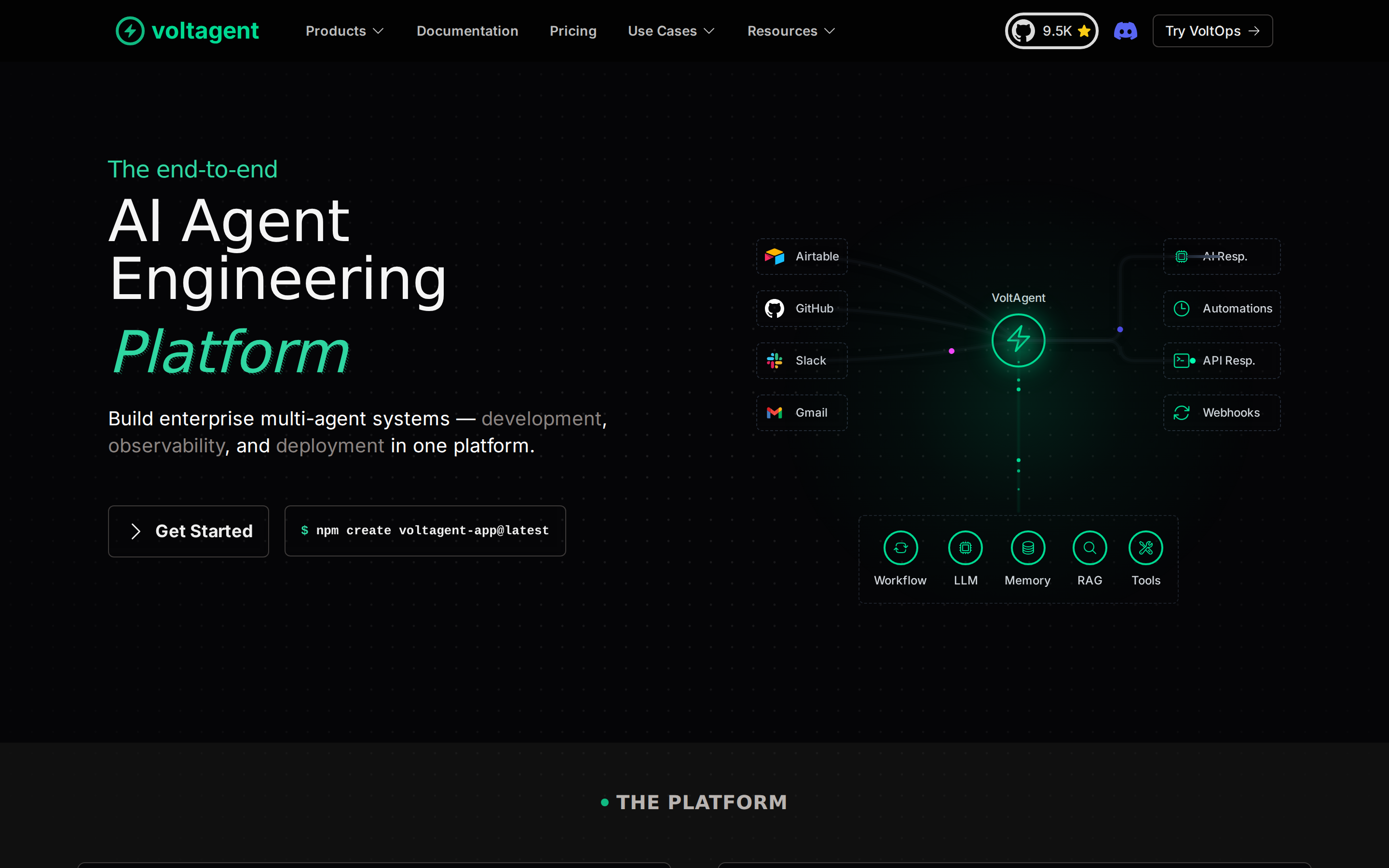Click the VoltAgent label above center node
The height and width of the screenshot is (868, 1389).
click(1018, 298)
